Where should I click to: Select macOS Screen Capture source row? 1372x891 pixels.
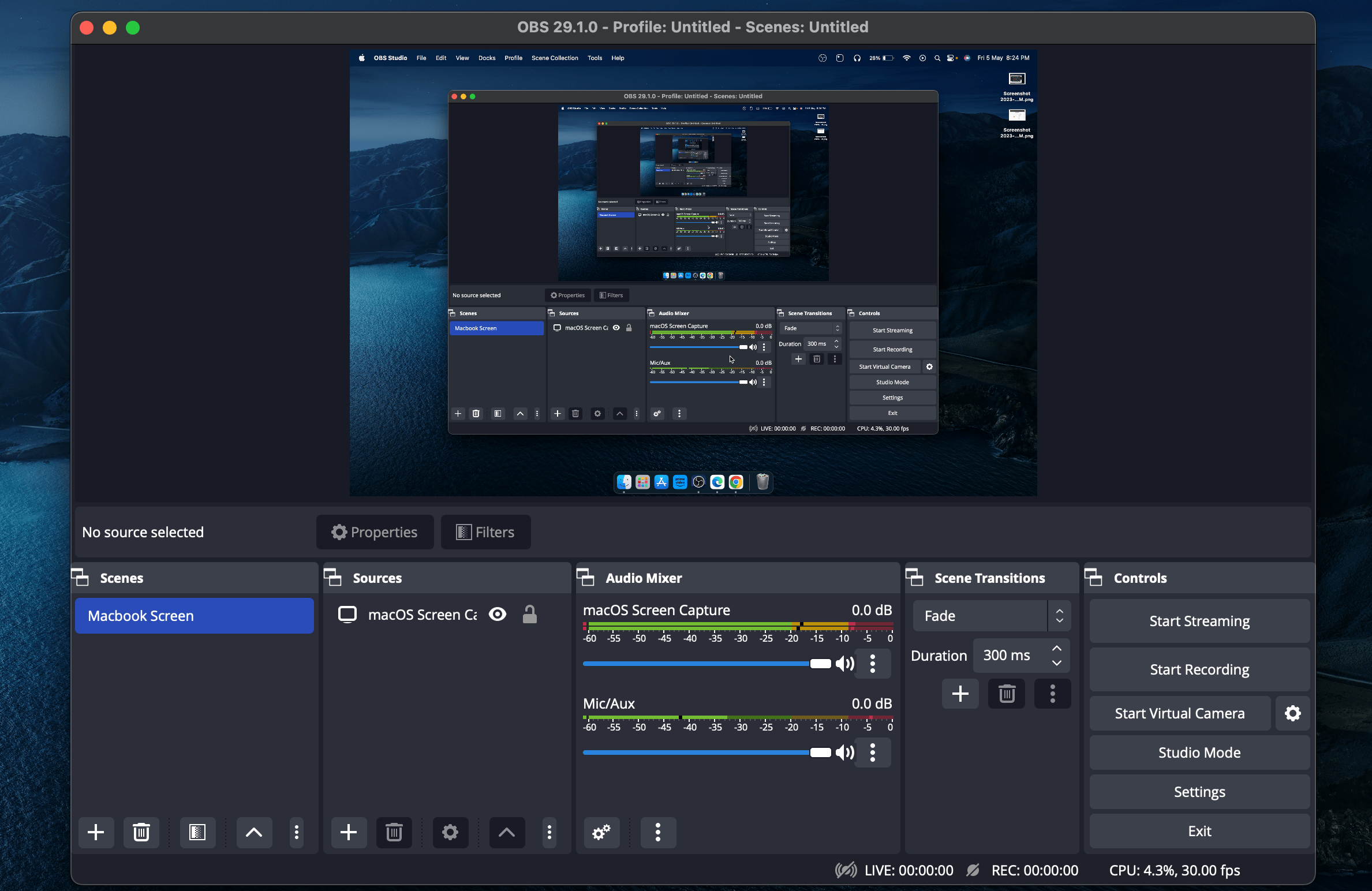click(x=447, y=615)
